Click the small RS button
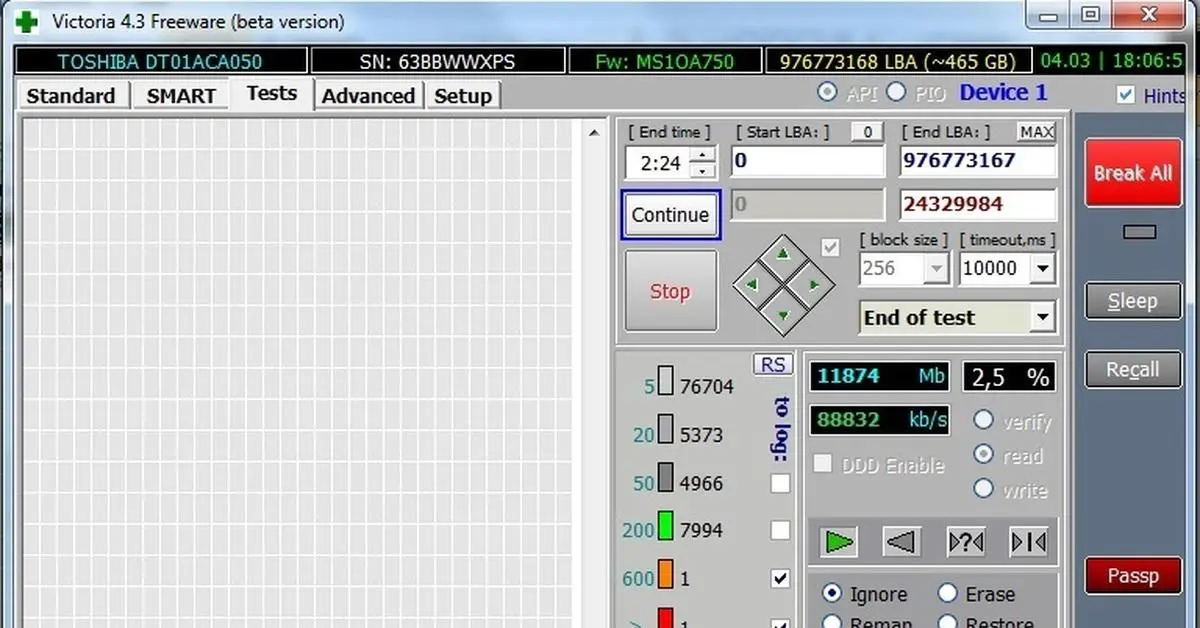Image resolution: width=1200 pixels, height=628 pixels. tap(773, 365)
